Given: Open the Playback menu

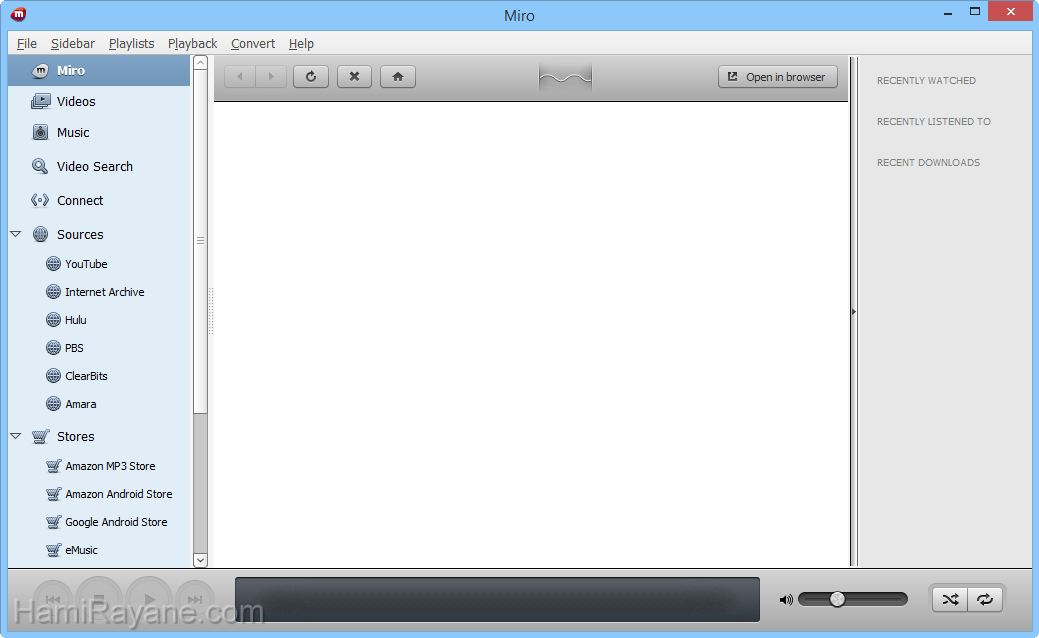Looking at the screenshot, I should pyautogui.click(x=193, y=44).
